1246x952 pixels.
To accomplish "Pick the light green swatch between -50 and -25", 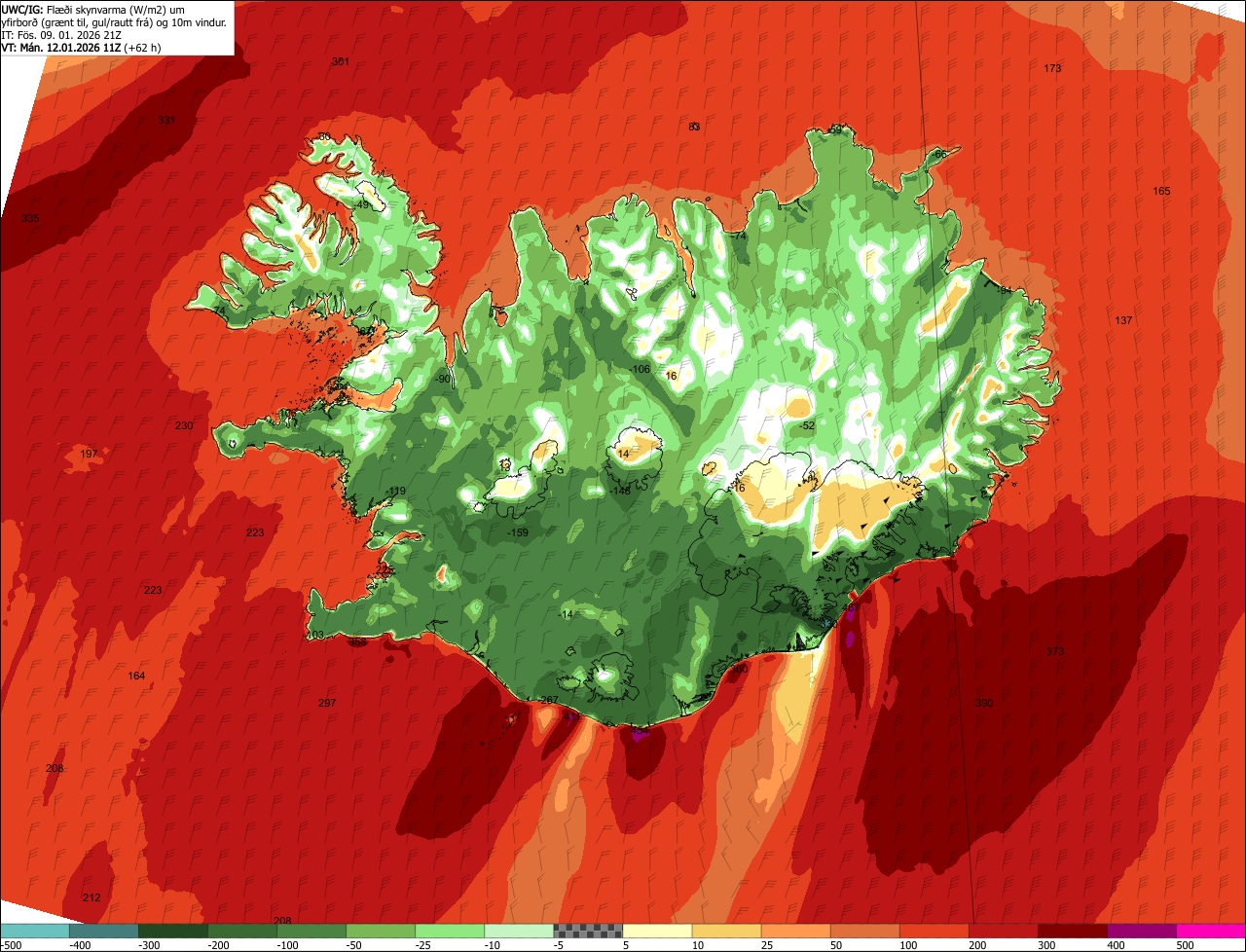I will pos(381,931).
